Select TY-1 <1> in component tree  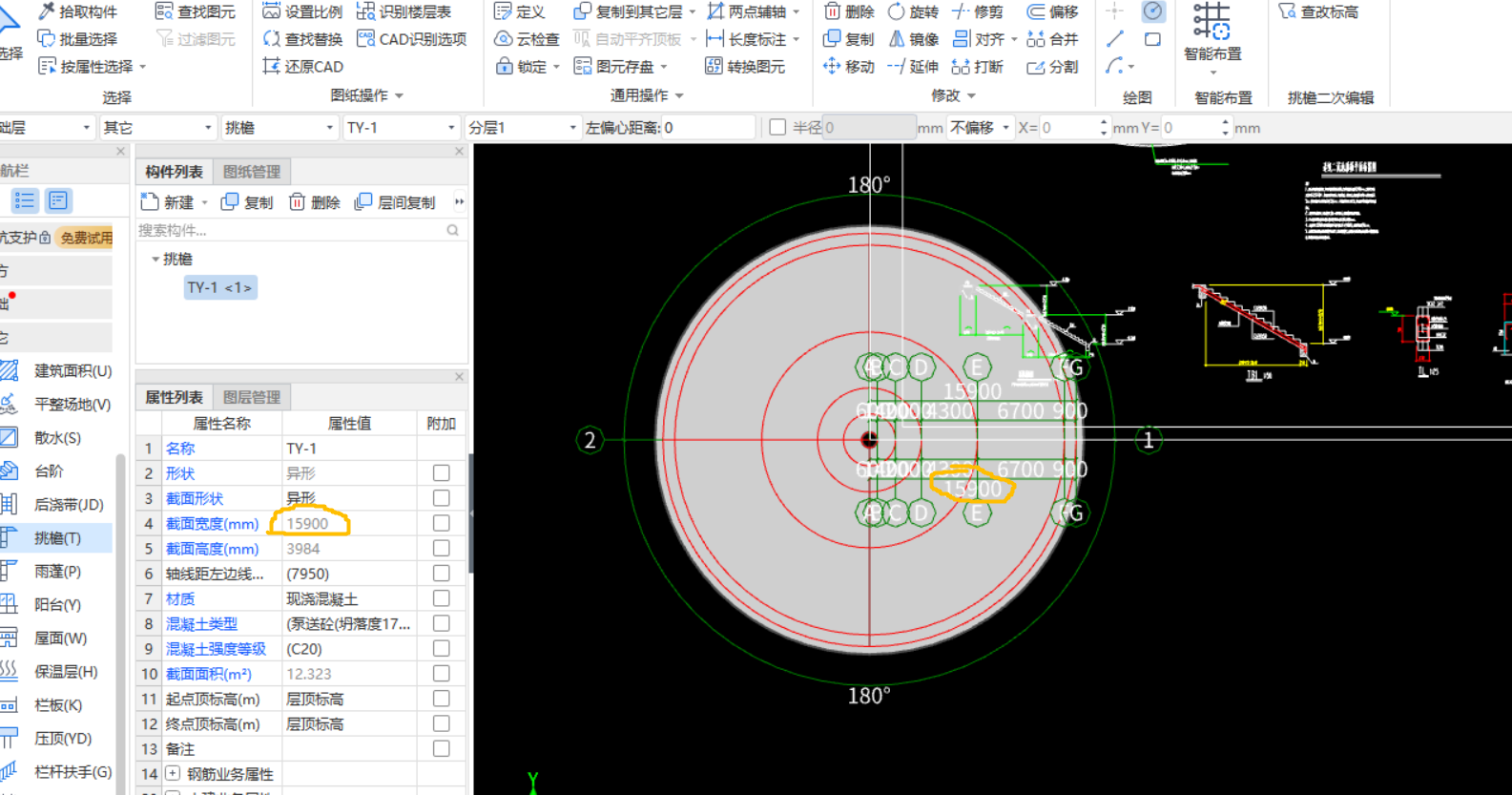[x=219, y=287]
